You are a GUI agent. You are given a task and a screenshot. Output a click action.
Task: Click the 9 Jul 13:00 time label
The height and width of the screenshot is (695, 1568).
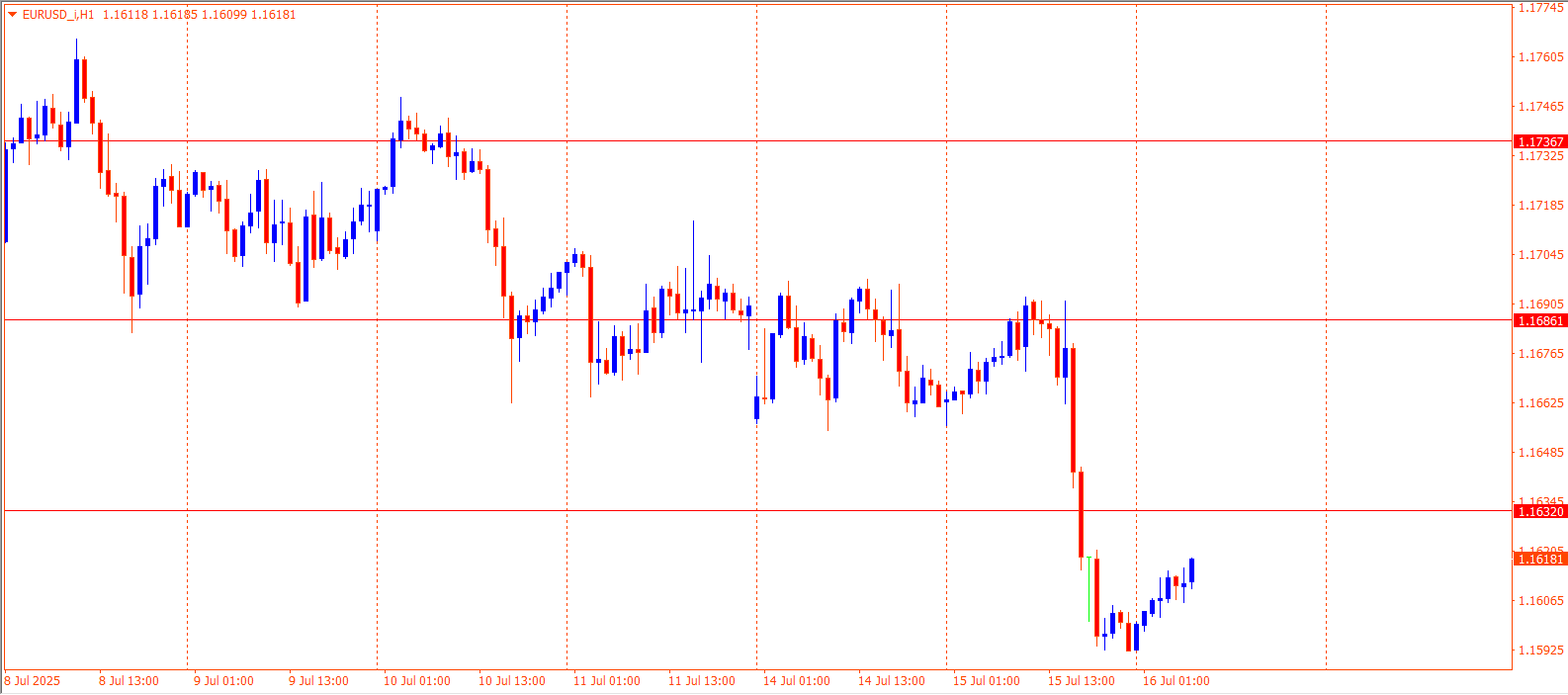pos(318,681)
